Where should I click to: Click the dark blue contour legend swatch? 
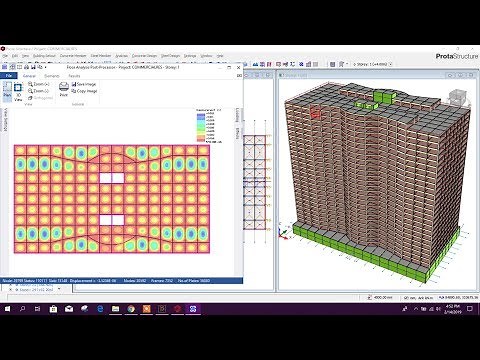pyautogui.click(x=201, y=116)
